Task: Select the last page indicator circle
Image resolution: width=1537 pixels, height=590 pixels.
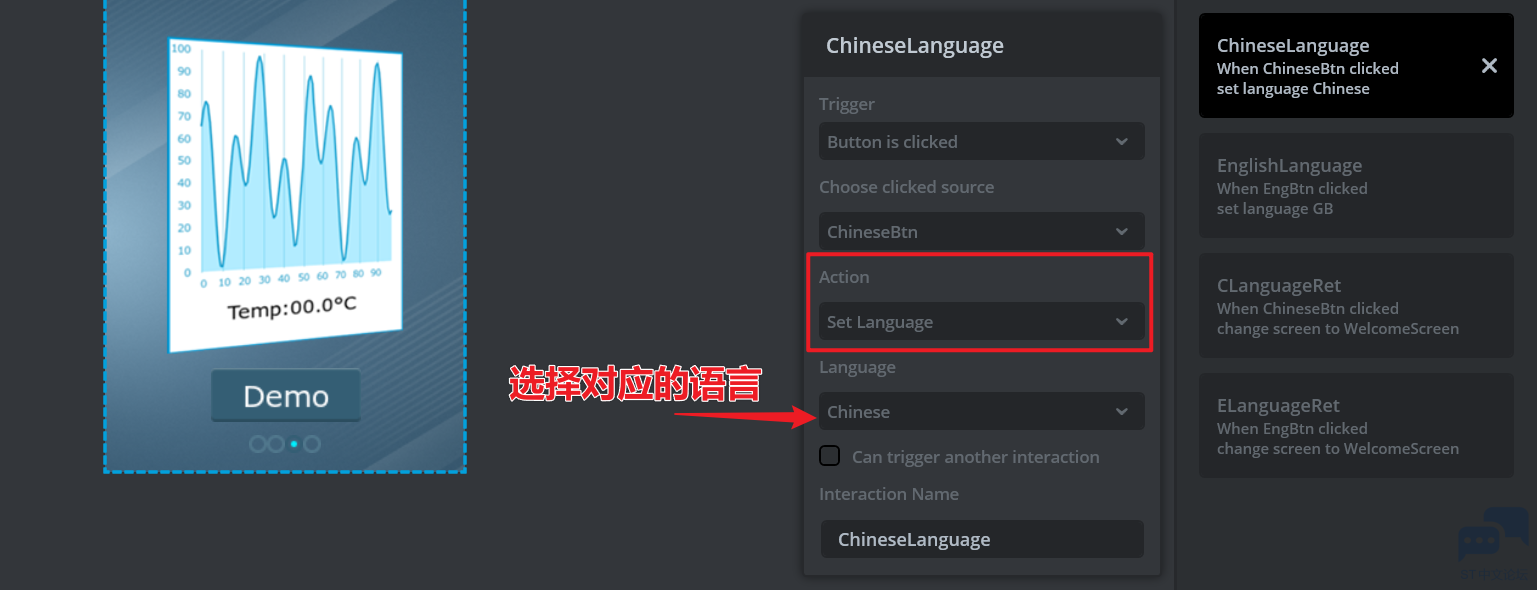Action: (312, 444)
